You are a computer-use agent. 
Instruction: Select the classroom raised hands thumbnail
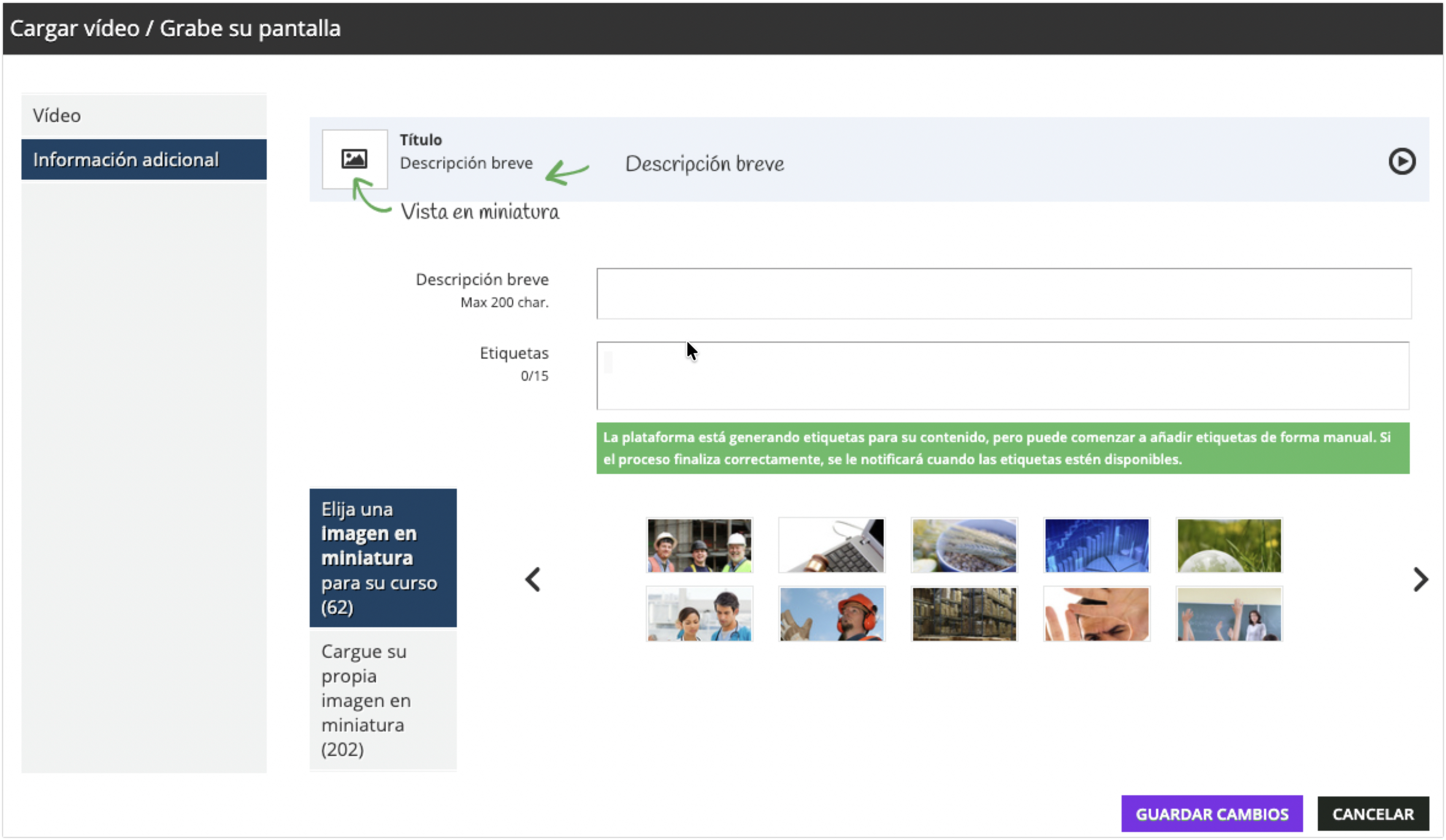click(1229, 614)
